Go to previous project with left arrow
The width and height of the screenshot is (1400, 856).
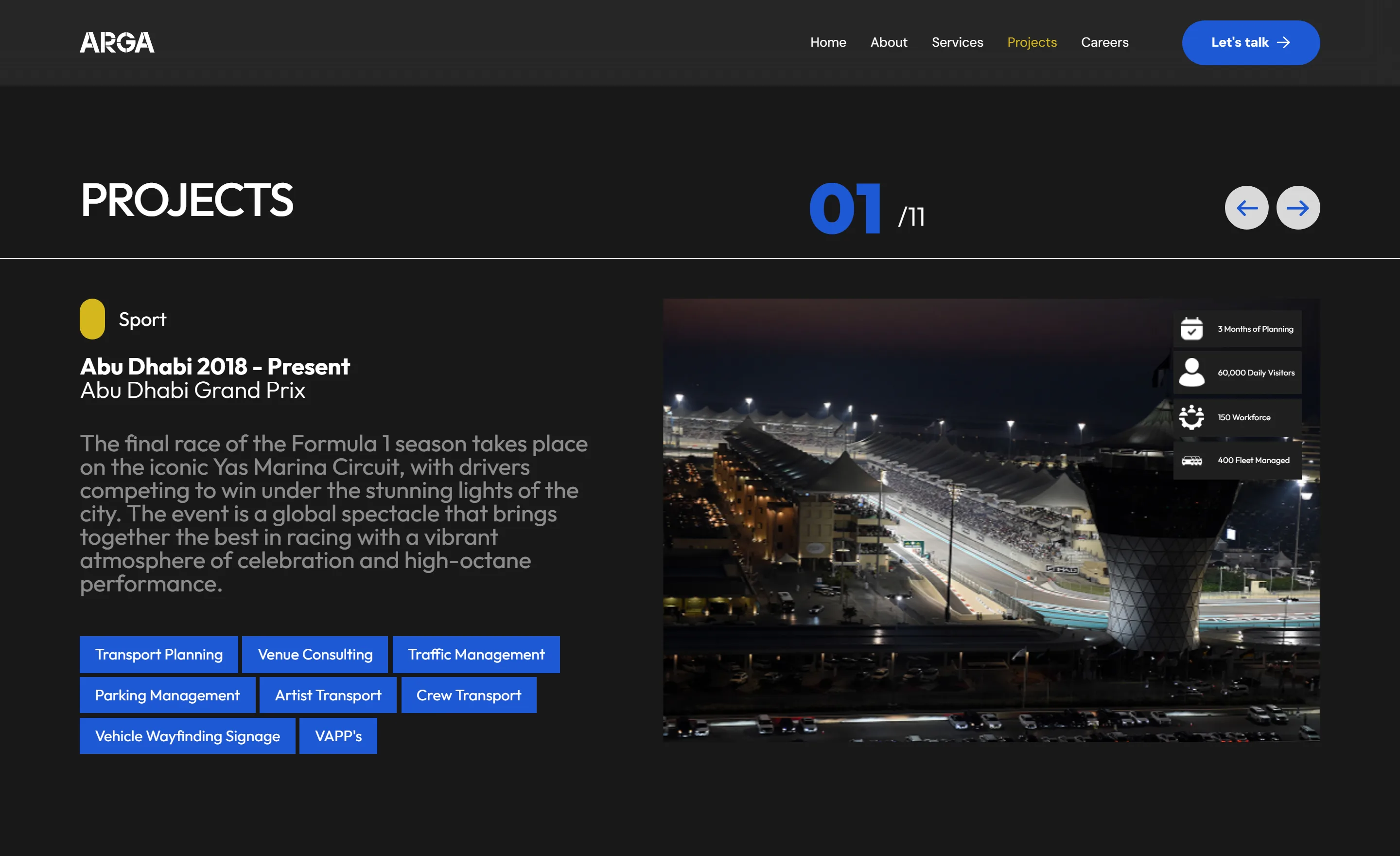1246,208
